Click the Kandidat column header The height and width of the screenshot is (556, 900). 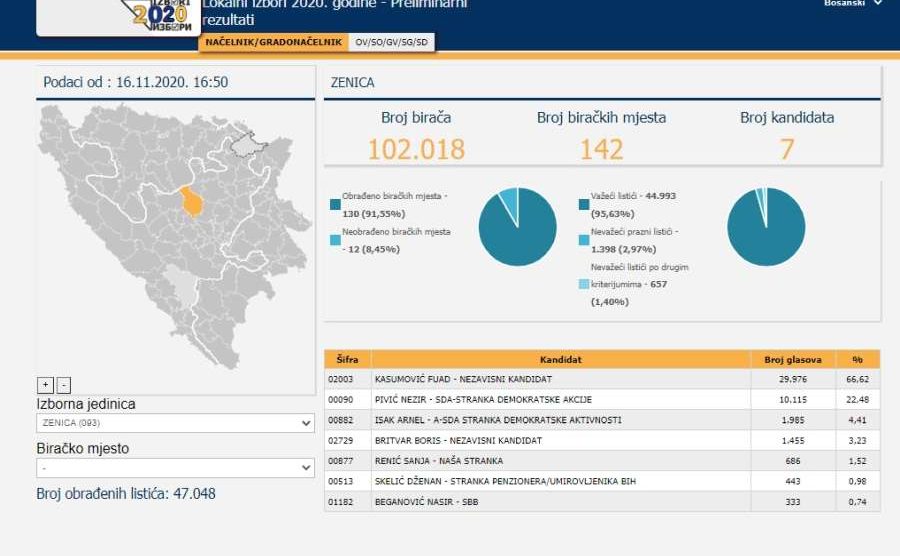point(560,359)
